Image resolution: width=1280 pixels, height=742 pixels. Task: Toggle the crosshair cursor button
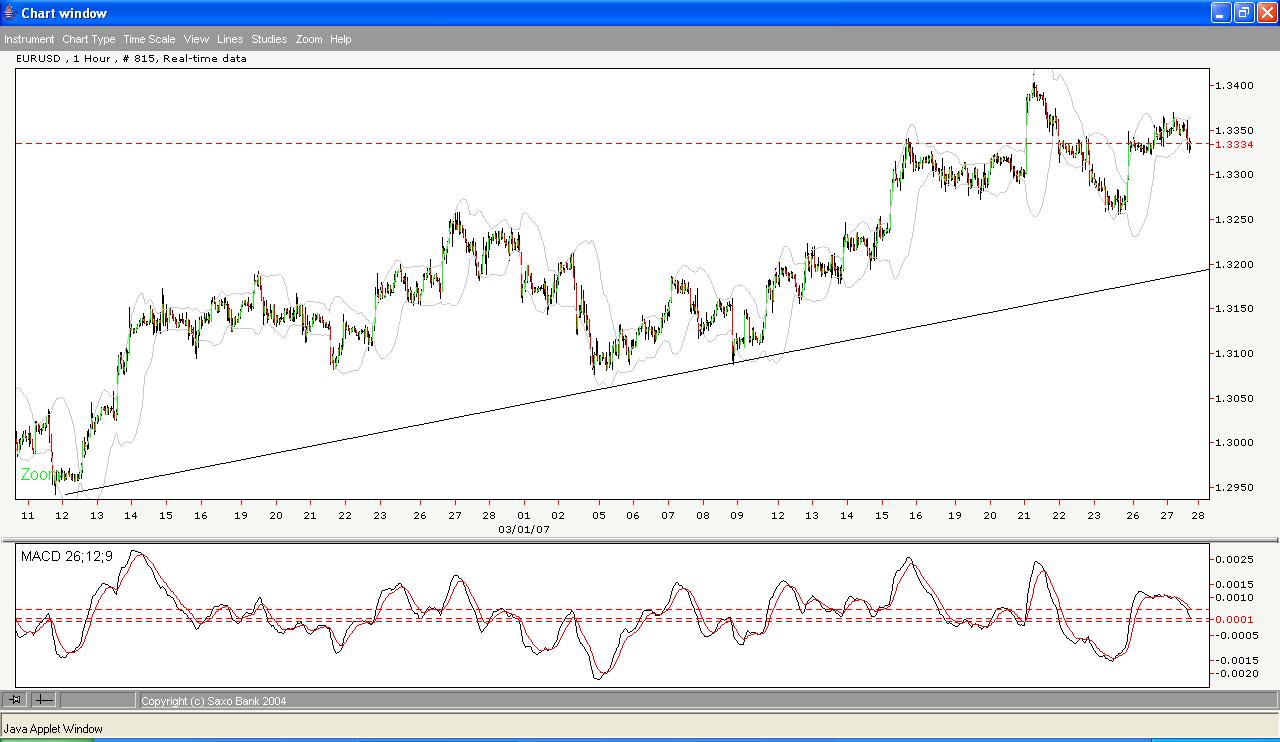click(x=44, y=700)
